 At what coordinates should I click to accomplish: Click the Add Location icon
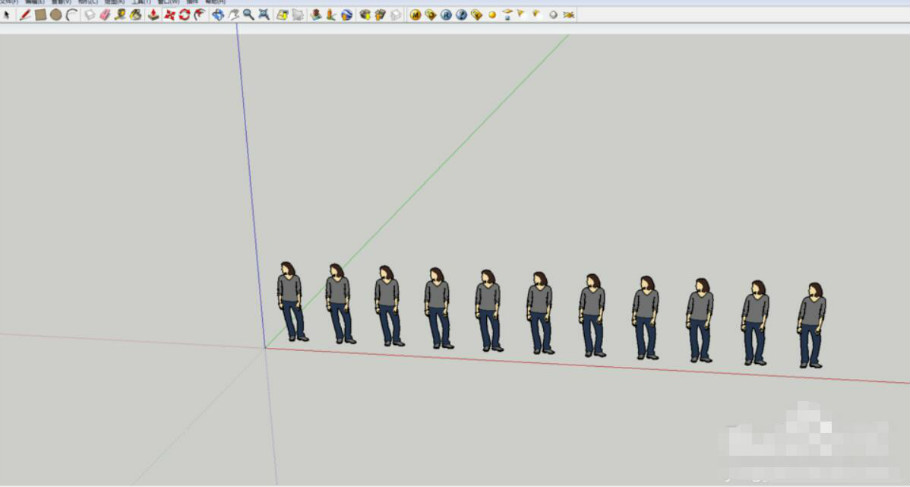pyautogui.click(x=282, y=15)
